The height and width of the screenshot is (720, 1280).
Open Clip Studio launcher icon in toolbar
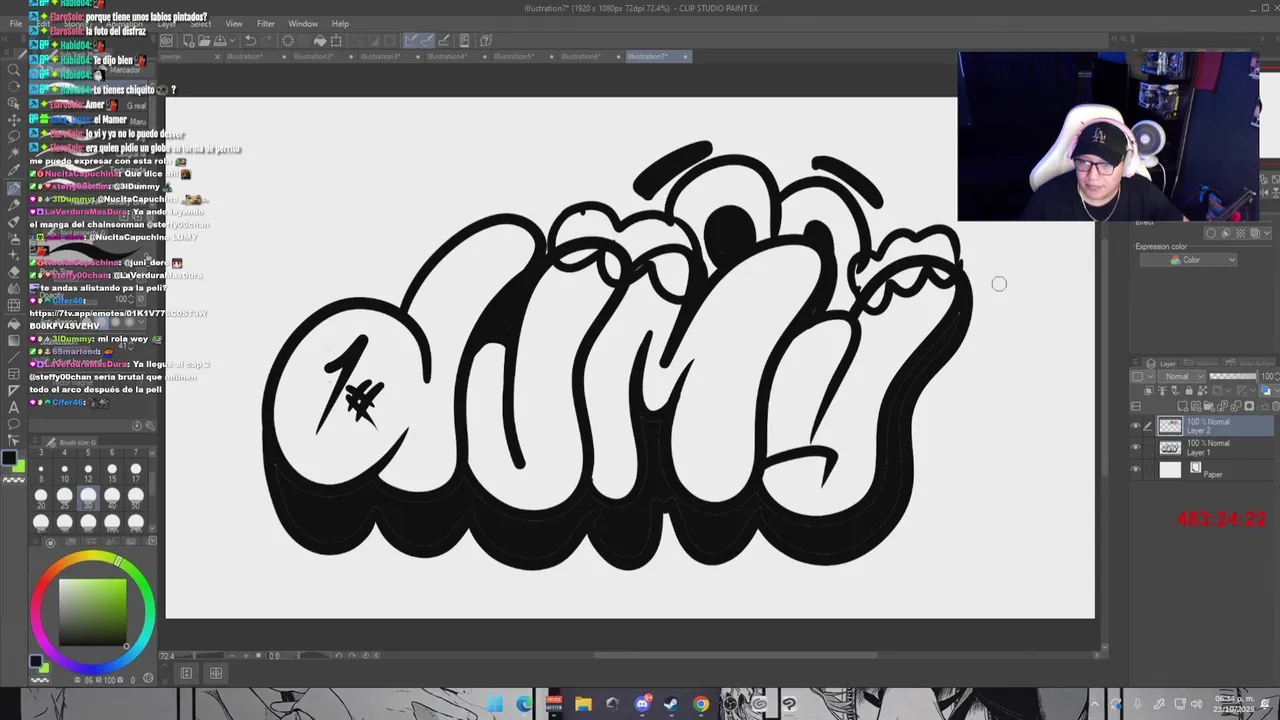[166, 40]
